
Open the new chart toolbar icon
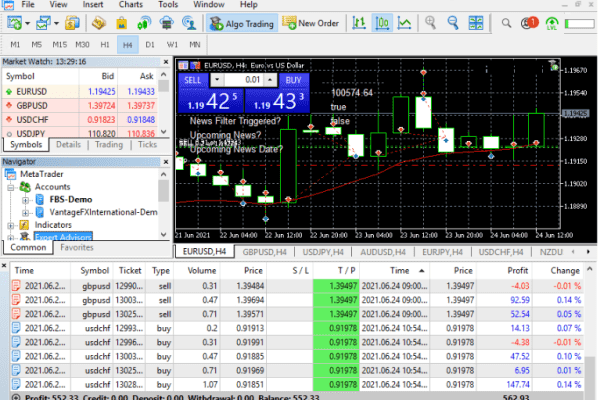click(x=14, y=23)
